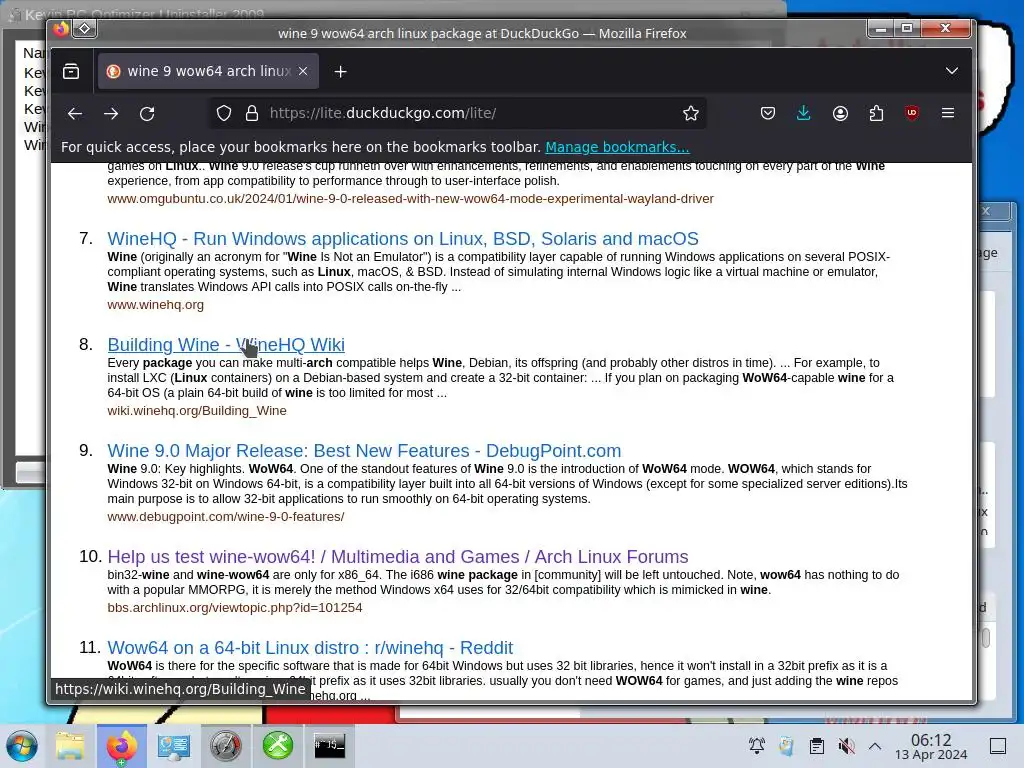Open the Firefox View icon in the tab bar
Screen dimensions: 1024x768
pos(71,71)
